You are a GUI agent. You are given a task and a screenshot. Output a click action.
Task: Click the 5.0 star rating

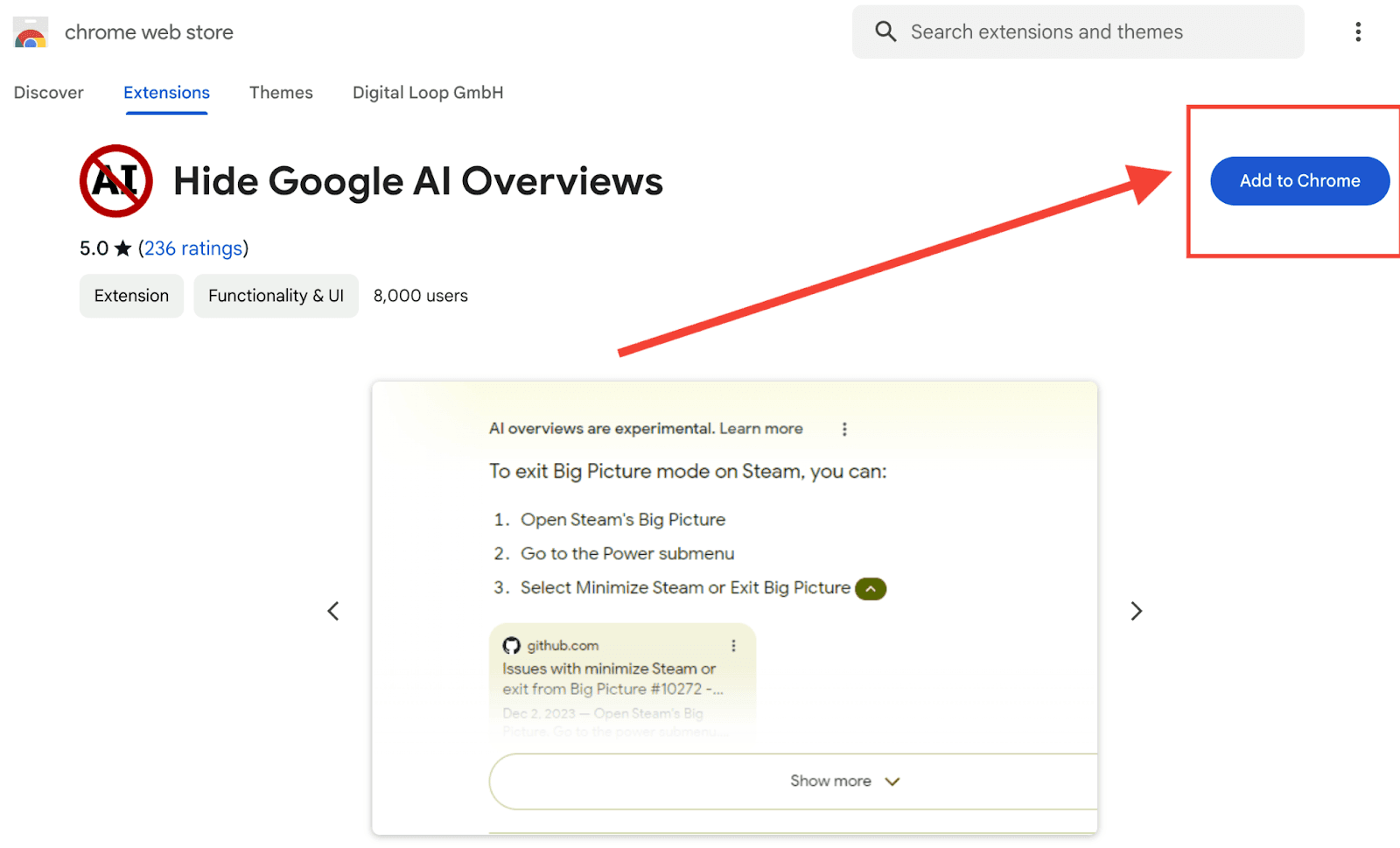(105, 249)
